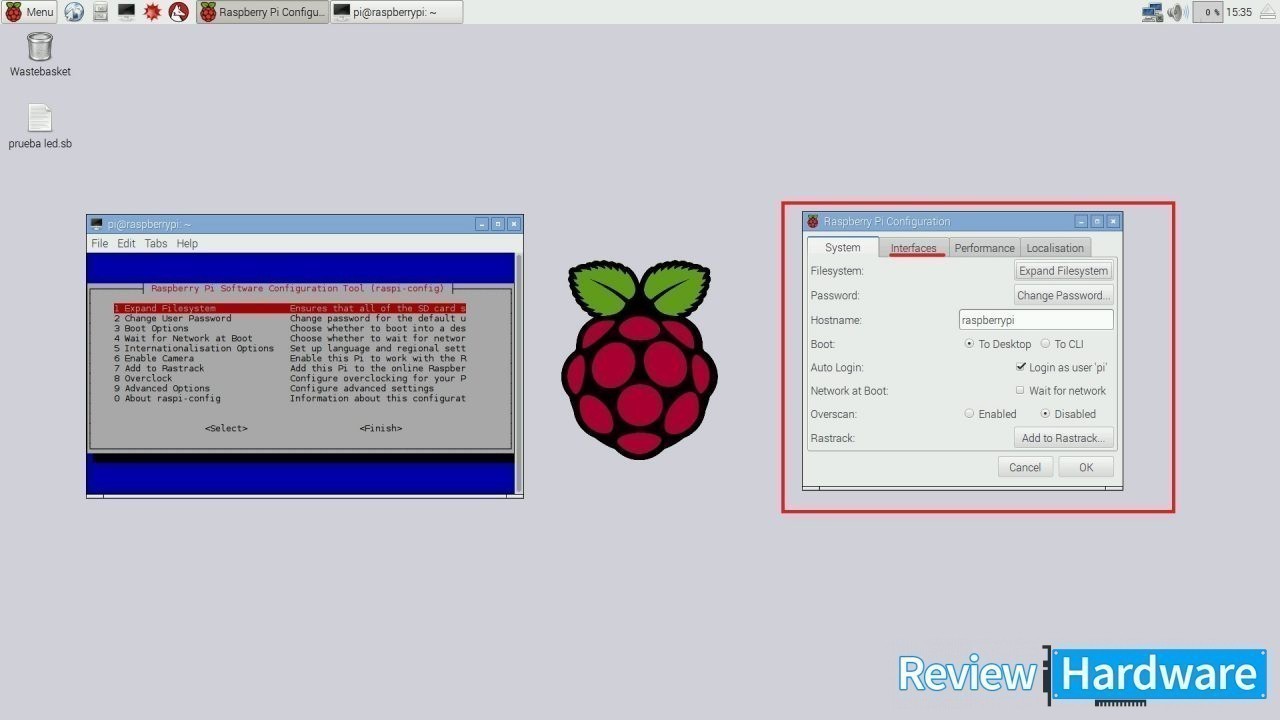Close the pi@raspberrypi terminal window
This screenshot has width=1280, height=720.
click(513, 224)
